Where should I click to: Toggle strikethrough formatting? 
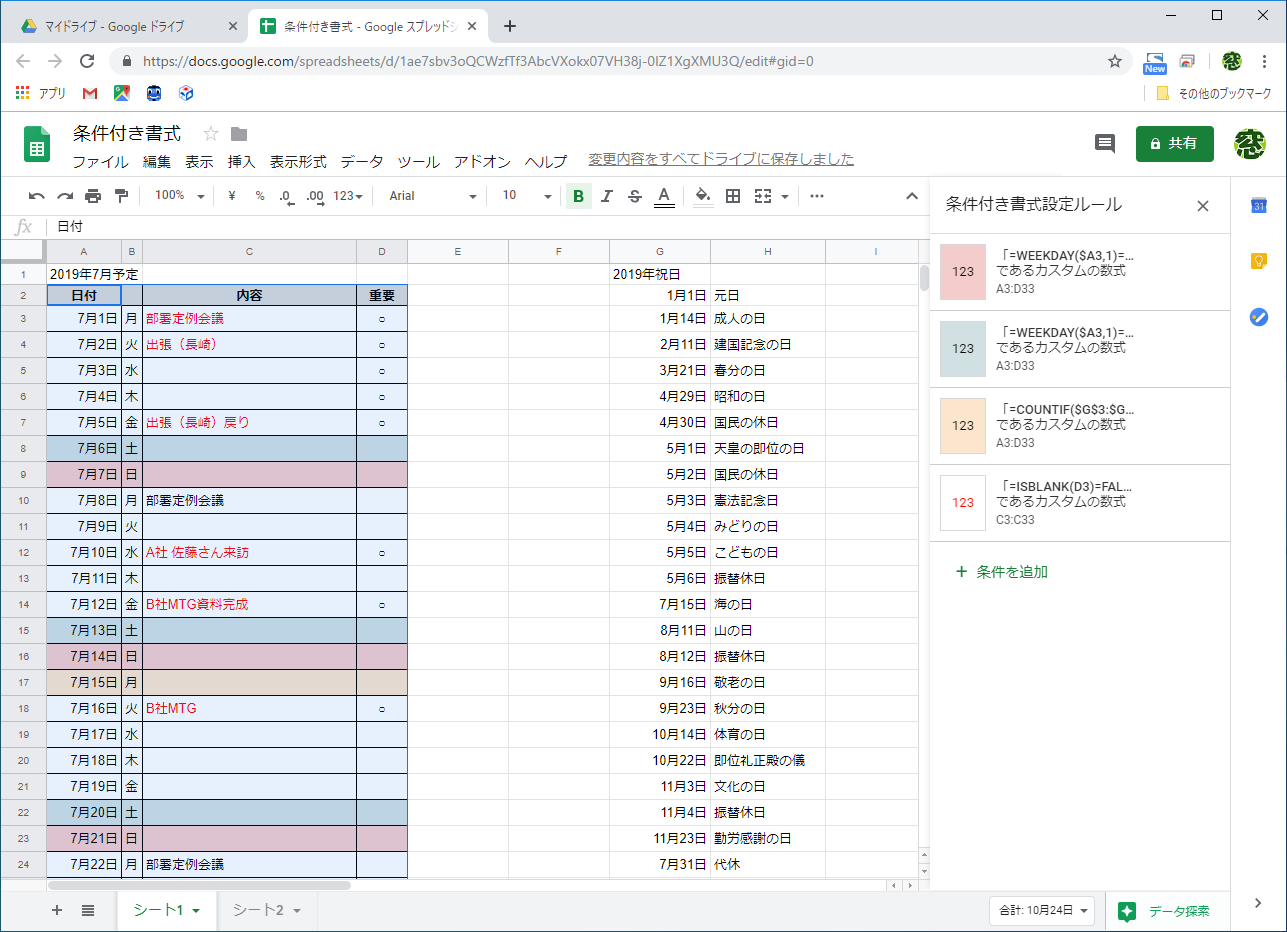pyautogui.click(x=634, y=196)
